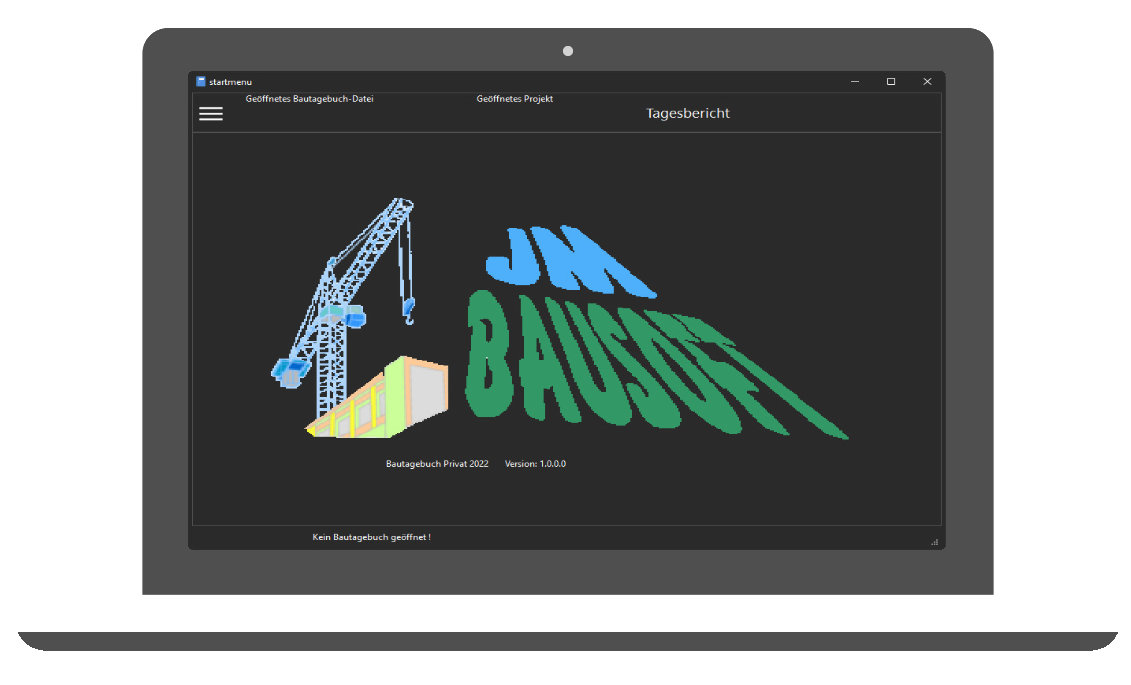This screenshot has height=685, width=1131.
Task: Click the startmenu app icon in title bar
Action: (x=201, y=81)
